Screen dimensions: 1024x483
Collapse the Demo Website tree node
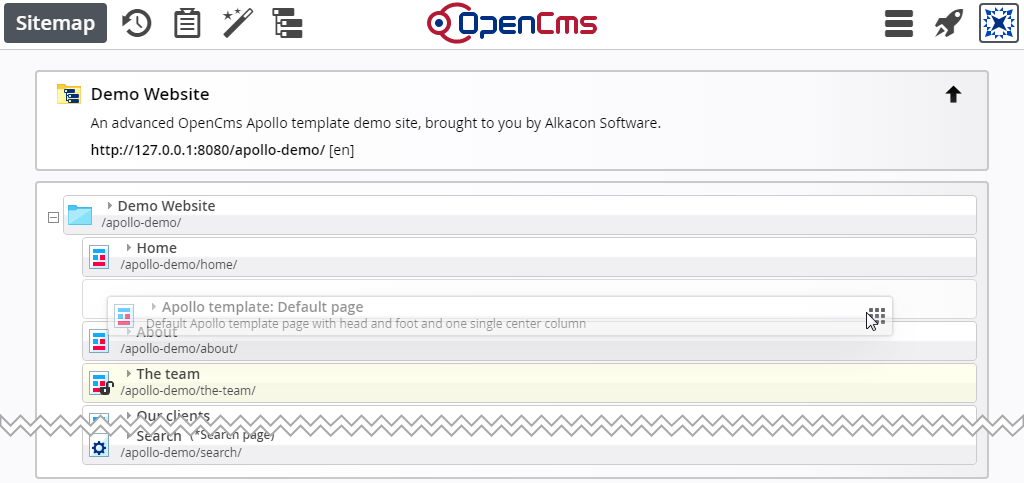pyautogui.click(x=54, y=217)
